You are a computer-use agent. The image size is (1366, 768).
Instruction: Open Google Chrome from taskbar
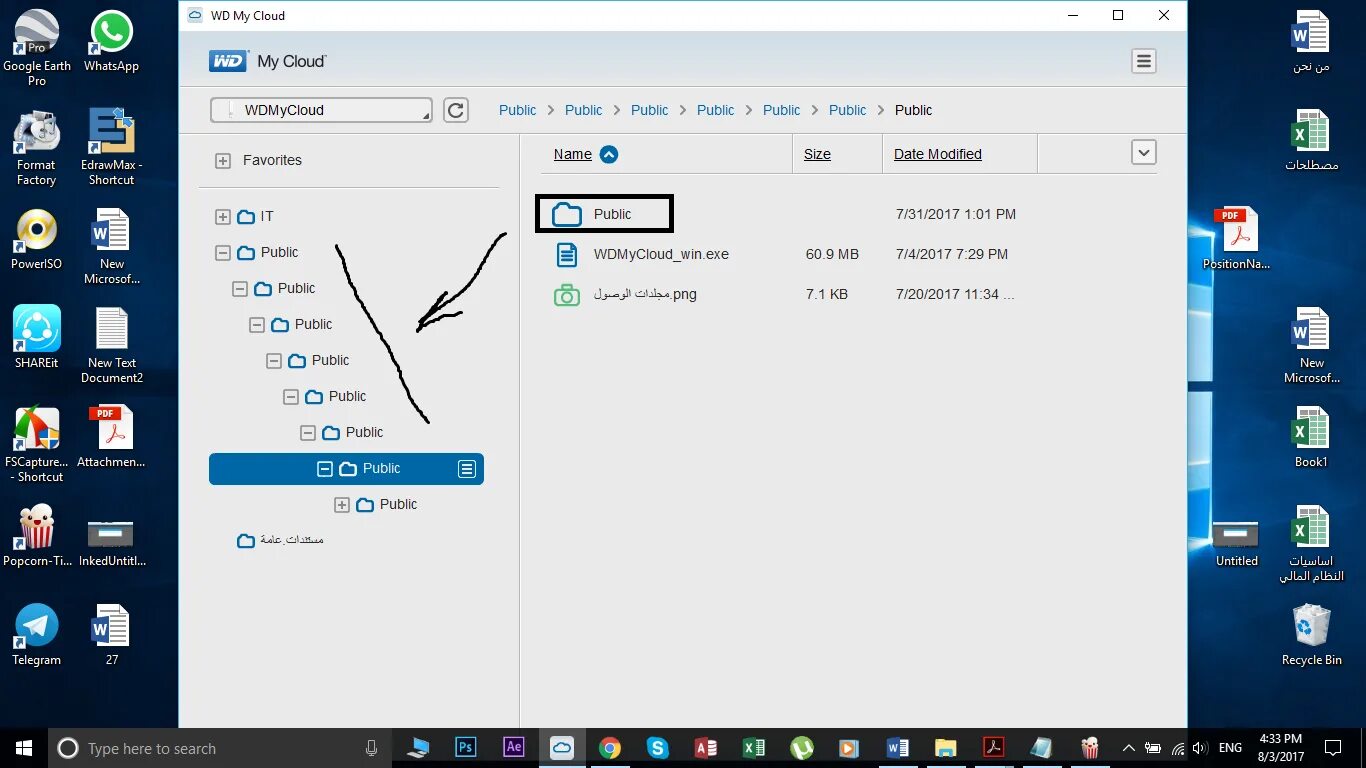[x=609, y=748]
